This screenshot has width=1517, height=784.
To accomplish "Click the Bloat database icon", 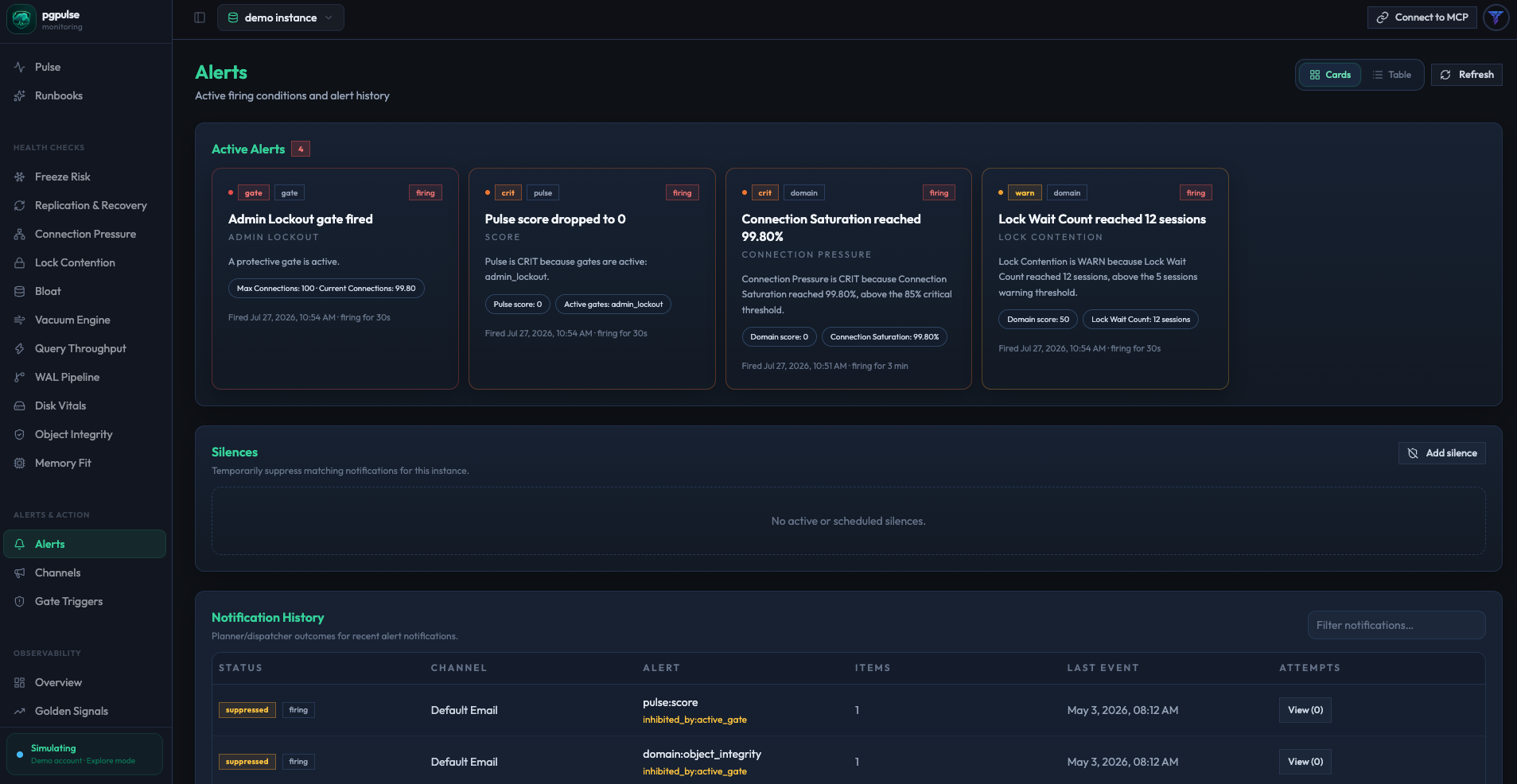I will point(20,291).
